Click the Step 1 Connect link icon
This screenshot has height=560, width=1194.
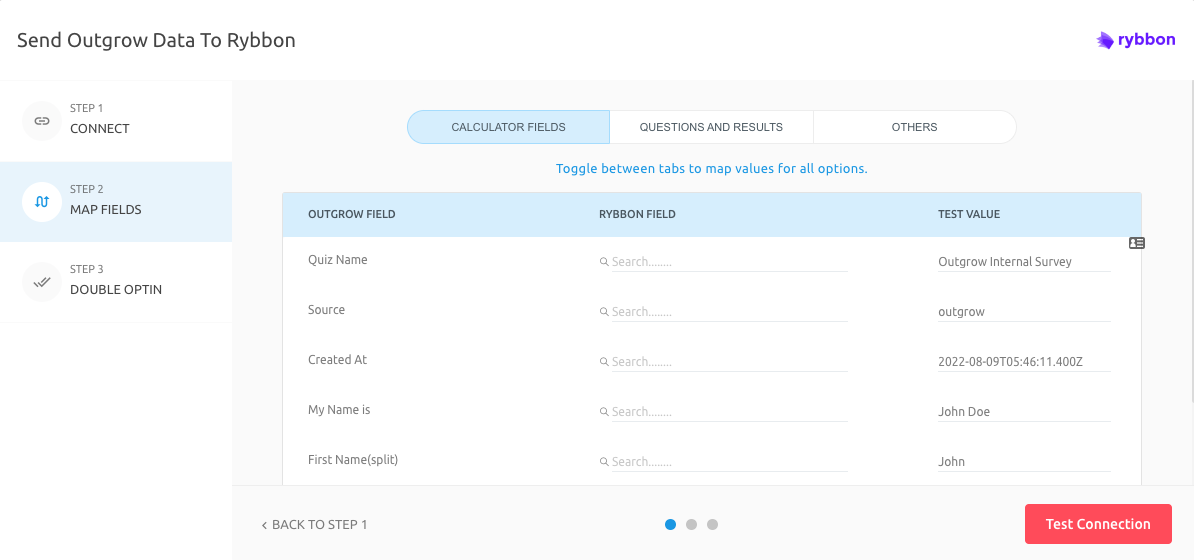42,121
